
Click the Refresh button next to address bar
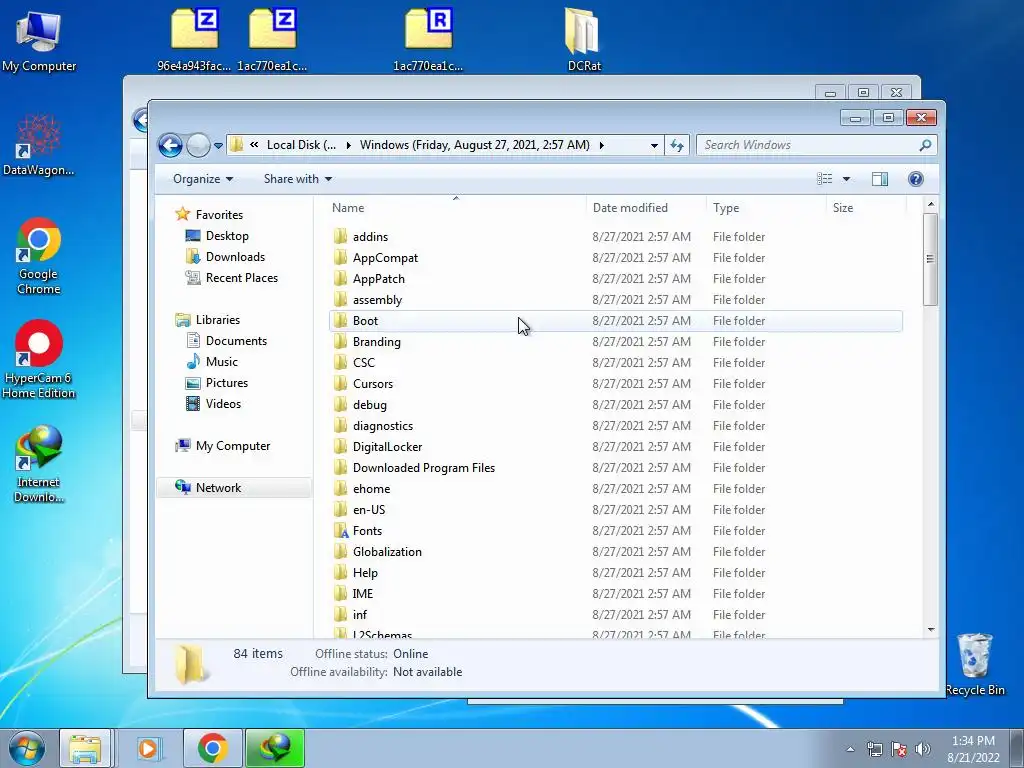coord(677,145)
